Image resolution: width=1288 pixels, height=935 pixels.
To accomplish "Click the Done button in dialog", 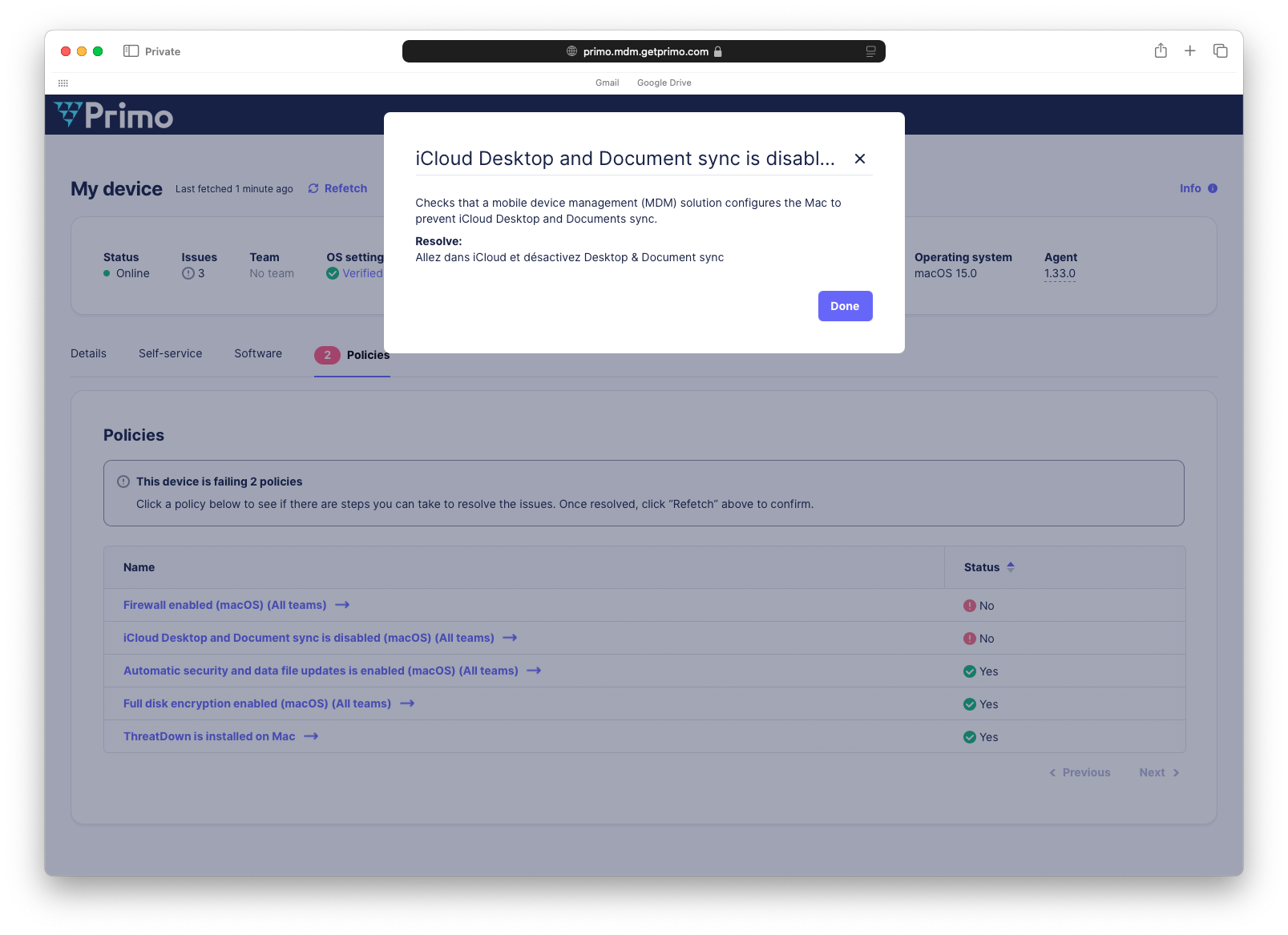I will pos(845,306).
